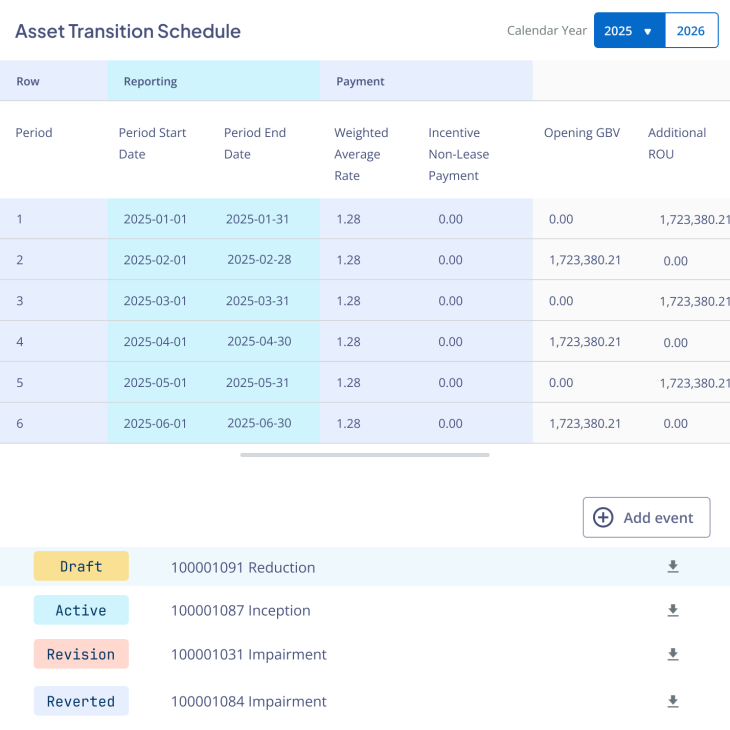
Task: Select the Revision status badge
Action: pos(81,654)
